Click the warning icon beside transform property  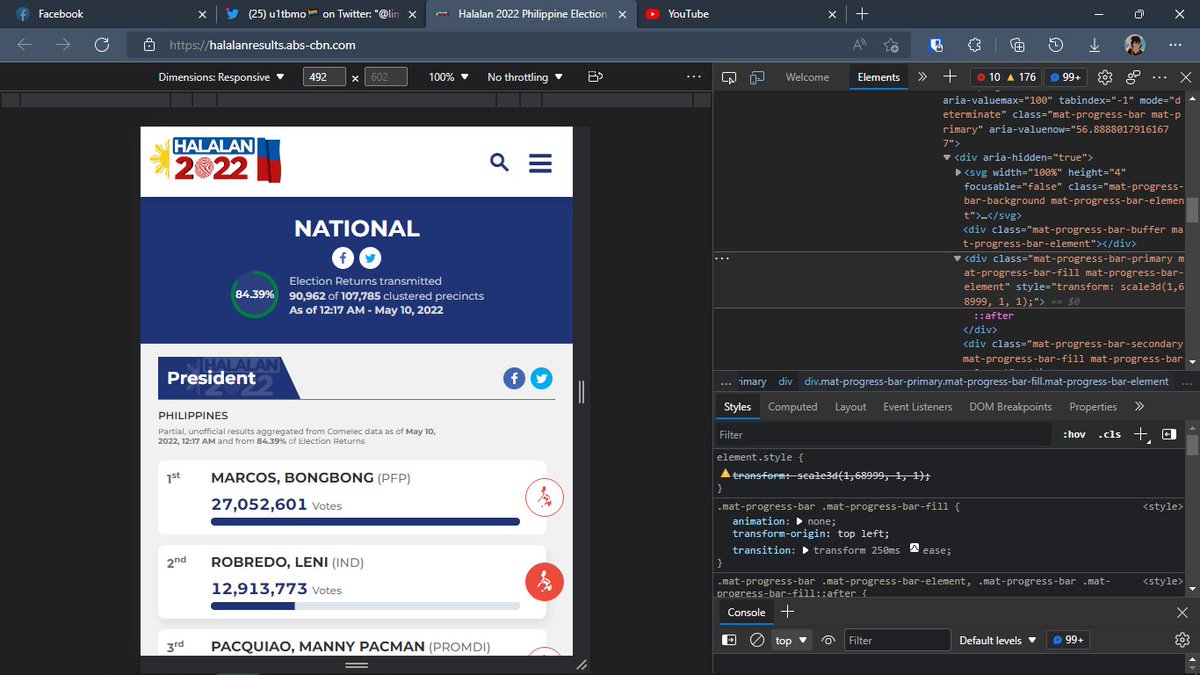725,474
